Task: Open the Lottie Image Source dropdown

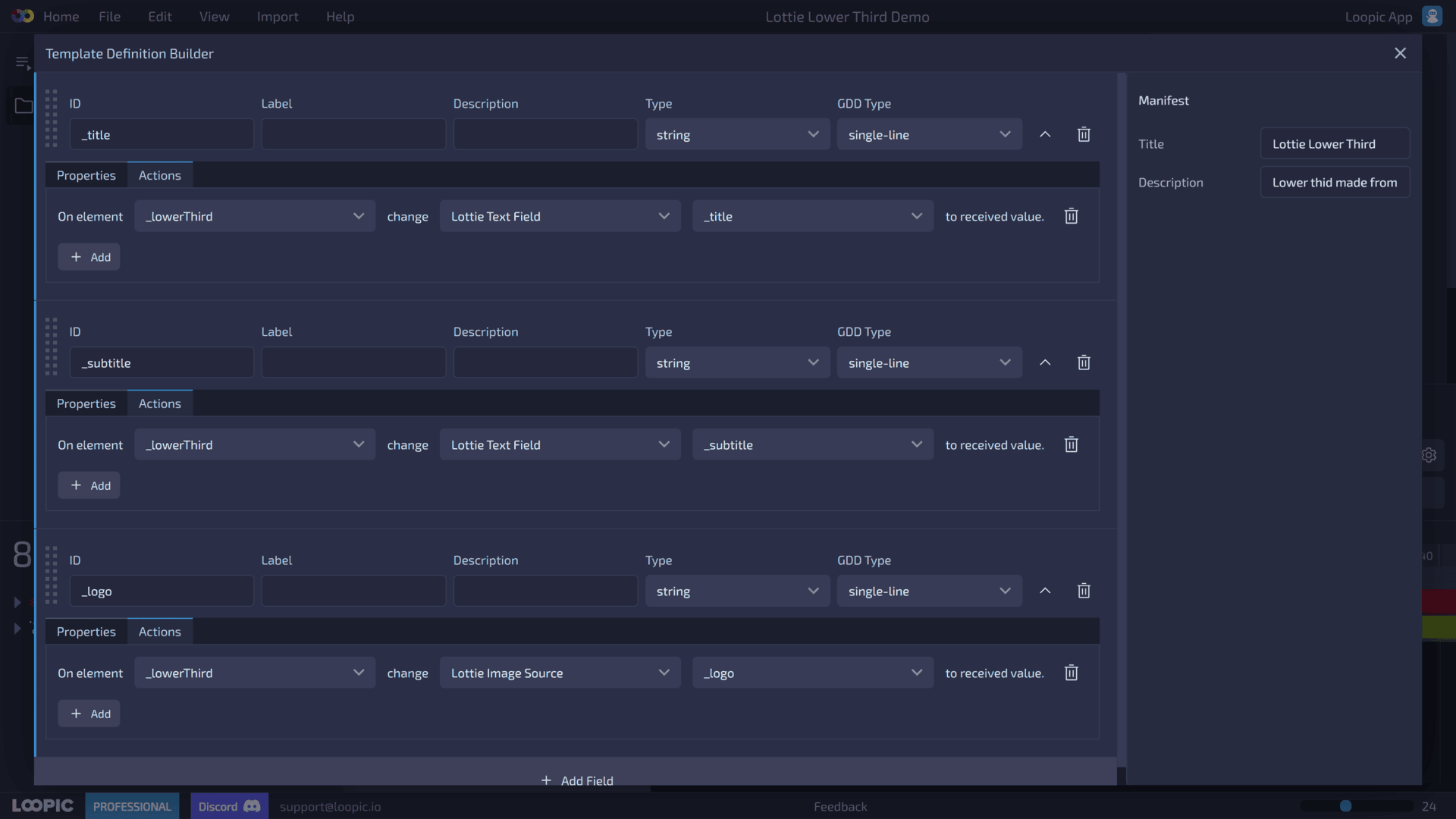Action: pyautogui.click(x=560, y=673)
